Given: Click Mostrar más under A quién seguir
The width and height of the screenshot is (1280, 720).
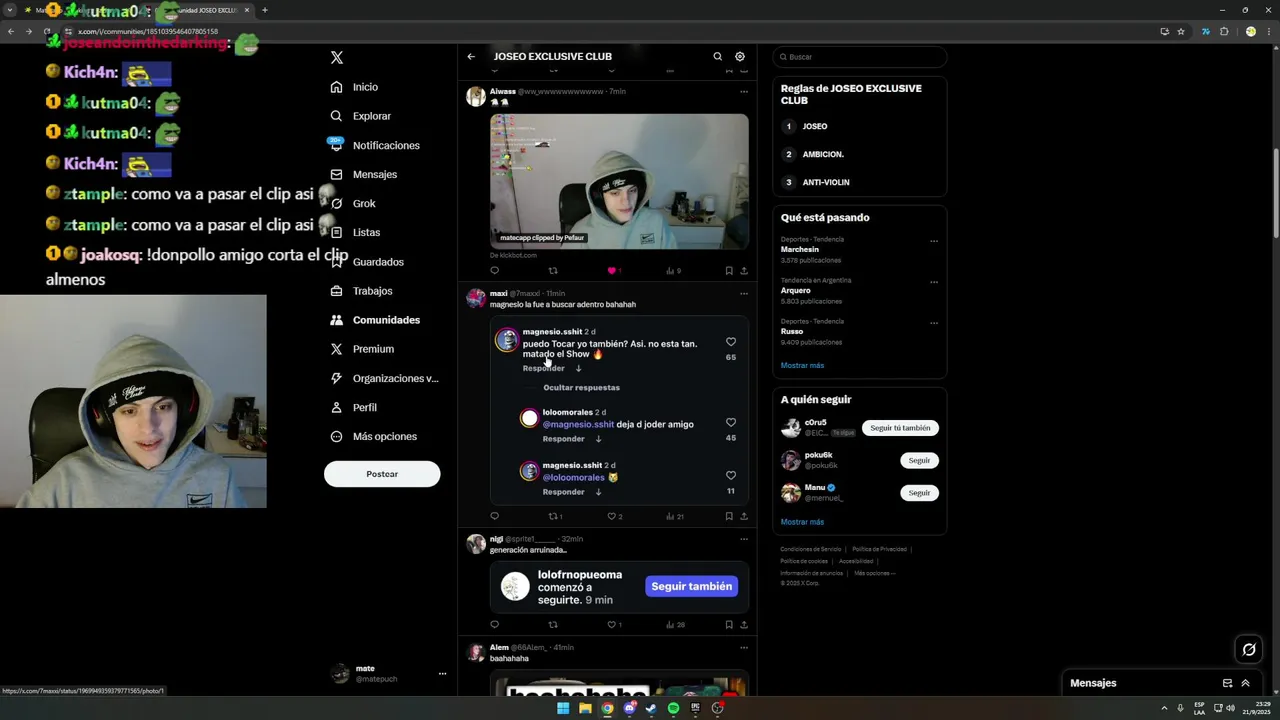Looking at the screenshot, I should (x=802, y=522).
